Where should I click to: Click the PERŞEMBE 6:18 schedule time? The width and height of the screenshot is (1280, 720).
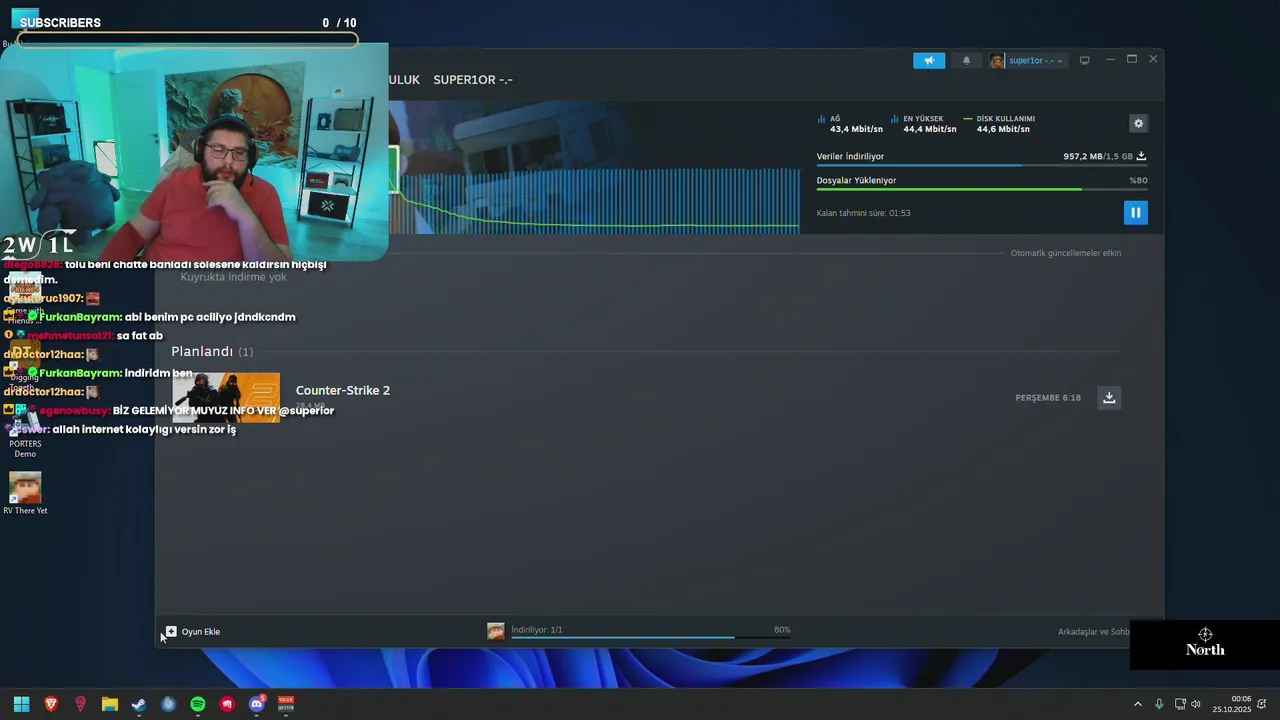pyautogui.click(x=1048, y=398)
